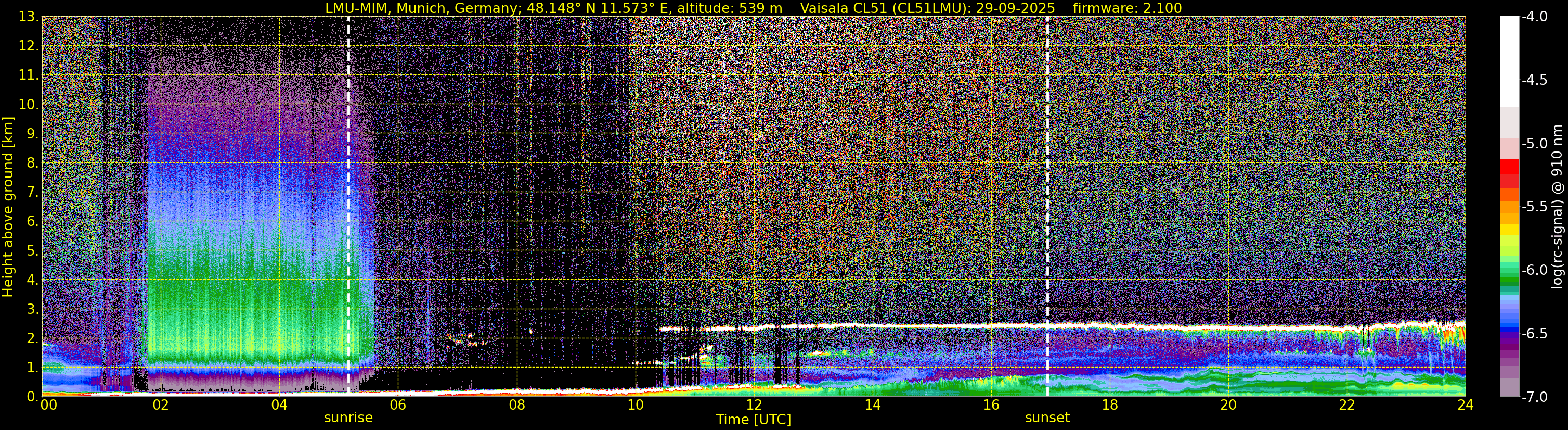Click the "06" time axis tick label

tap(397, 406)
